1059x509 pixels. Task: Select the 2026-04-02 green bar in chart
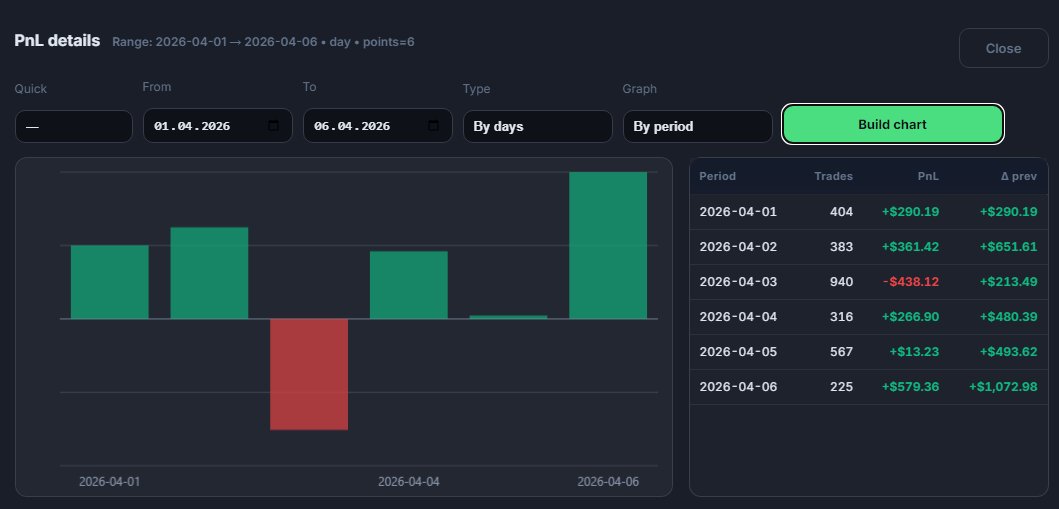(x=209, y=273)
